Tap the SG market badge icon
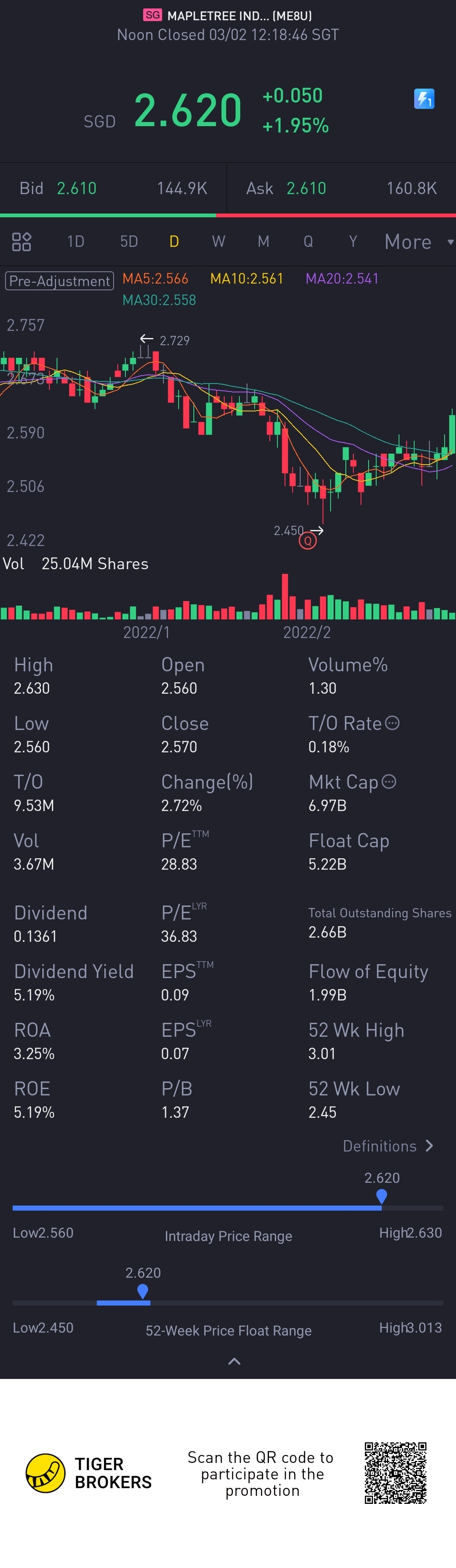 (152, 15)
